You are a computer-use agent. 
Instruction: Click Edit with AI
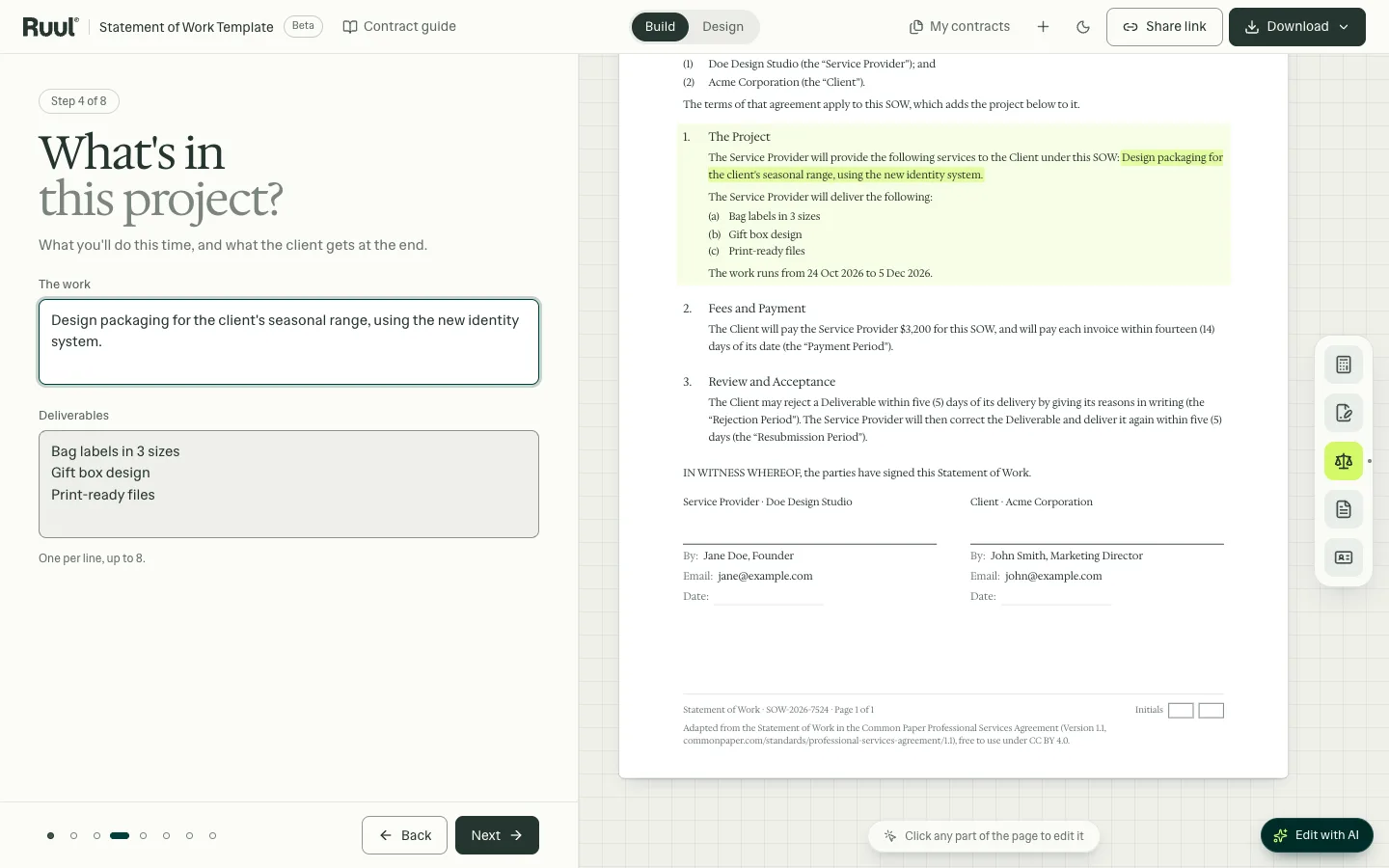(1317, 835)
